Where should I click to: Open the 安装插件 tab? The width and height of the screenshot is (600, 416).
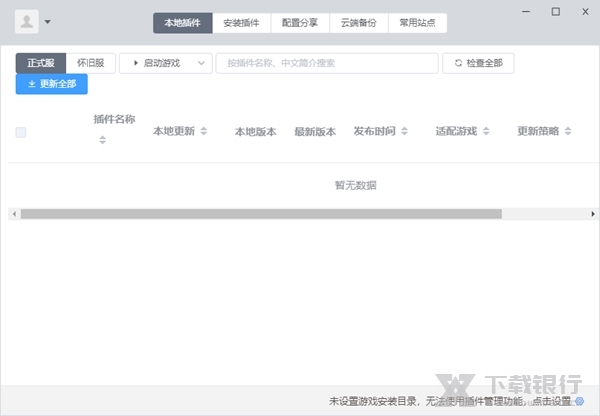(x=241, y=23)
